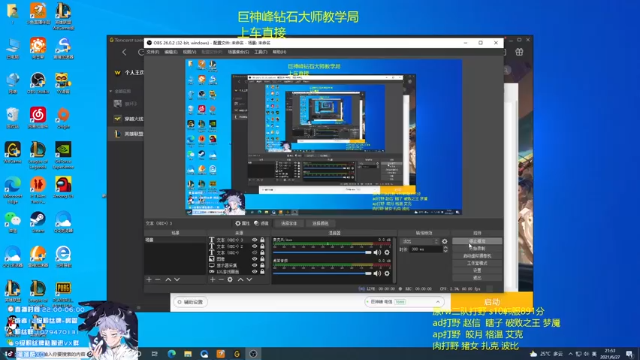Open the 文件(F) menu in OBS
Image resolution: width=640 pixels, height=360 pixels.
(x=152, y=52)
